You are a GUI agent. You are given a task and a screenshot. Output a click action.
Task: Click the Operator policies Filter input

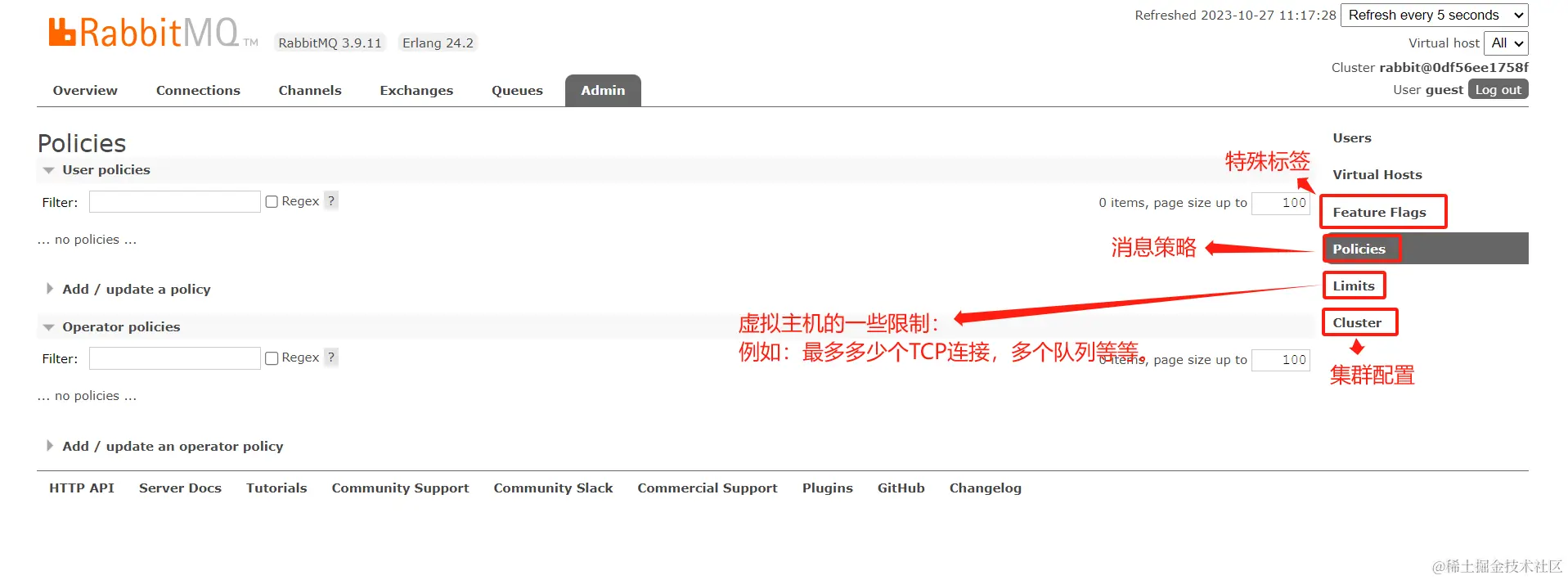coord(175,358)
